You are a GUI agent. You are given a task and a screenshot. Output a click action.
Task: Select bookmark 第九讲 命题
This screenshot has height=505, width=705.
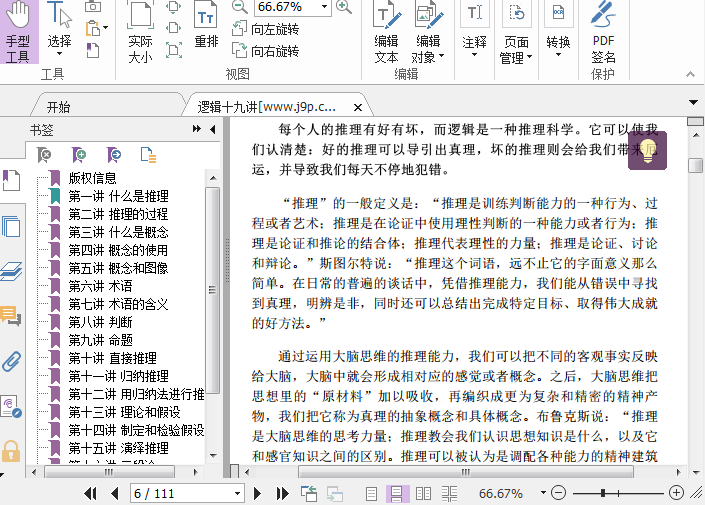click(100, 340)
